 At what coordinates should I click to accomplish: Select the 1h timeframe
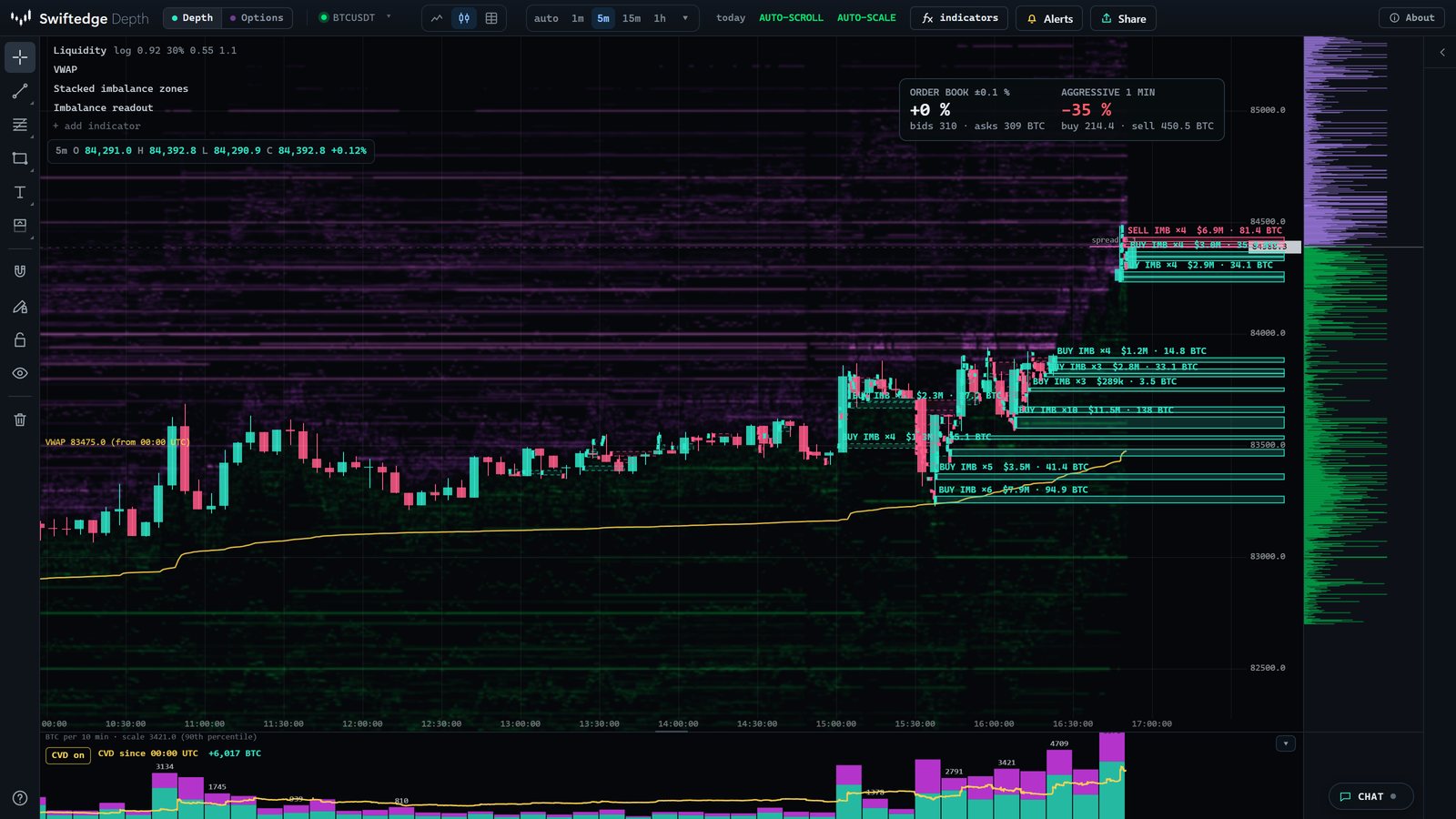pos(660,18)
